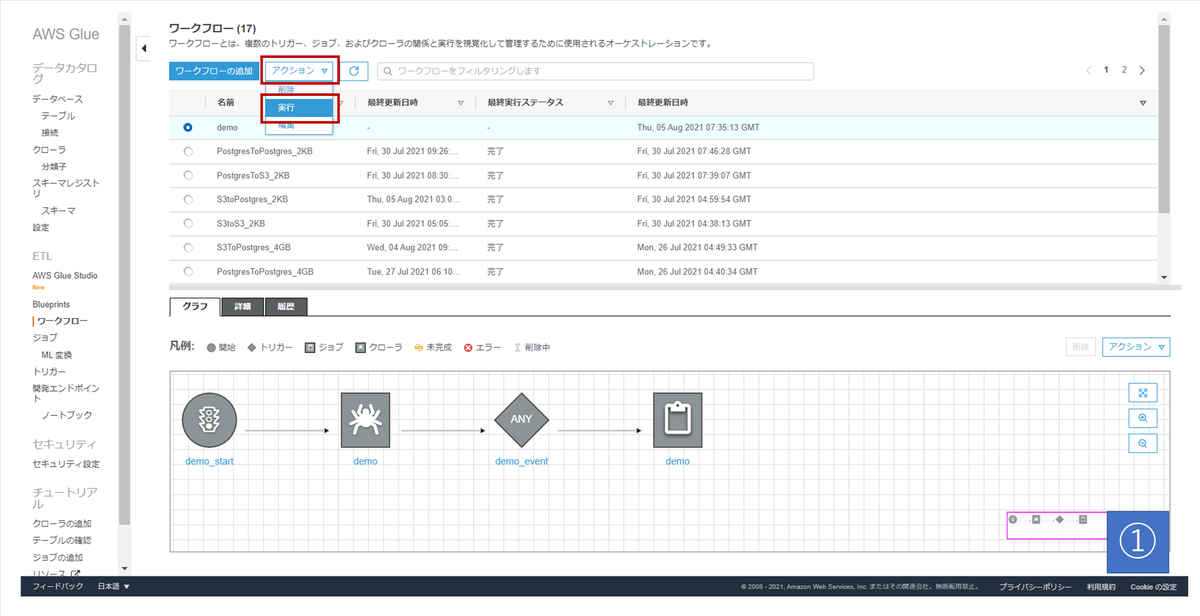This screenshot has height=616, width=1200.
Task: Switch to the グラフ tab
Action: click(x=194, y=307)
